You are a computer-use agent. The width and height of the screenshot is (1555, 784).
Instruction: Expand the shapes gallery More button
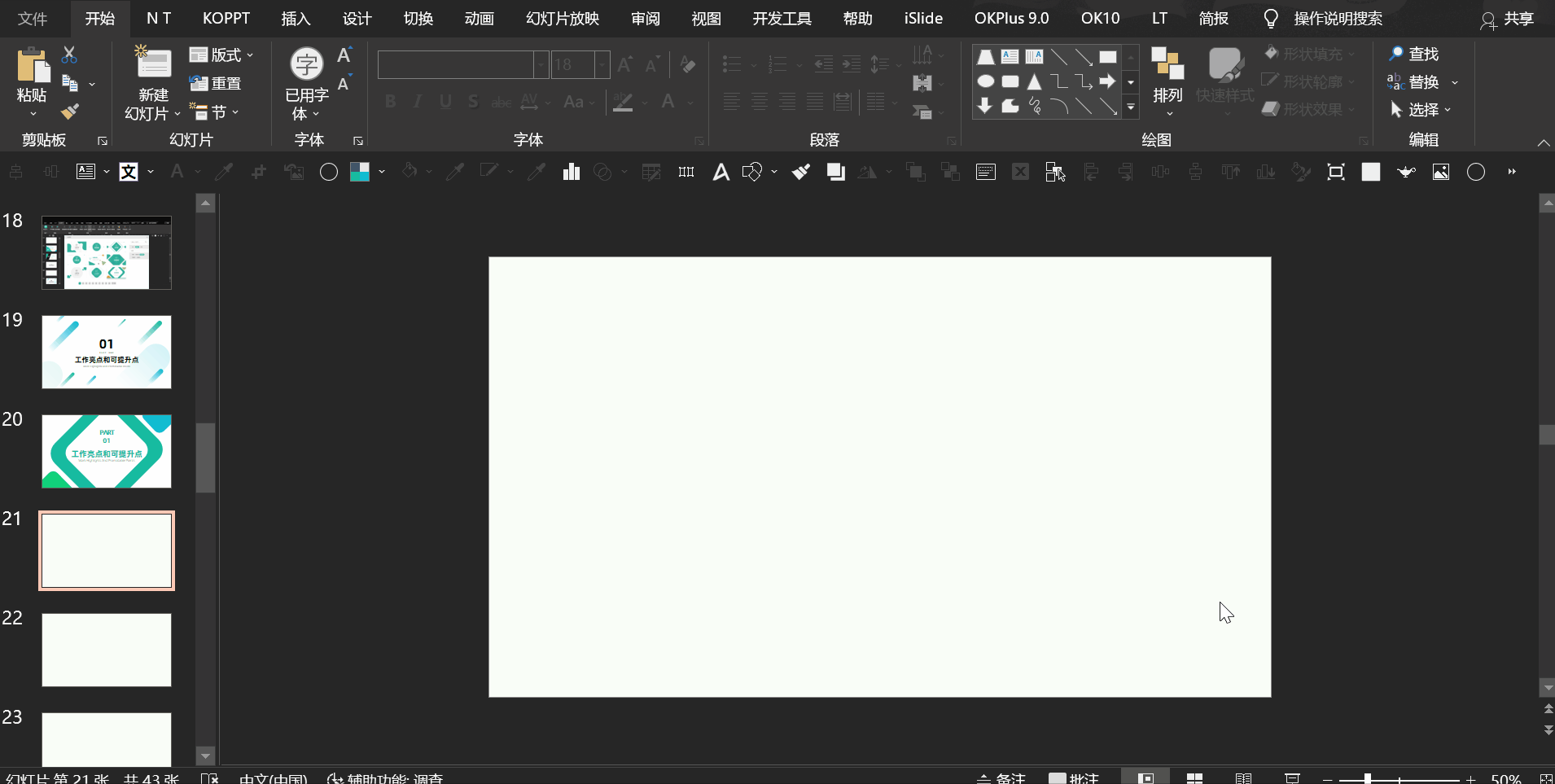pyautogui.click(x=1131, y=107)
